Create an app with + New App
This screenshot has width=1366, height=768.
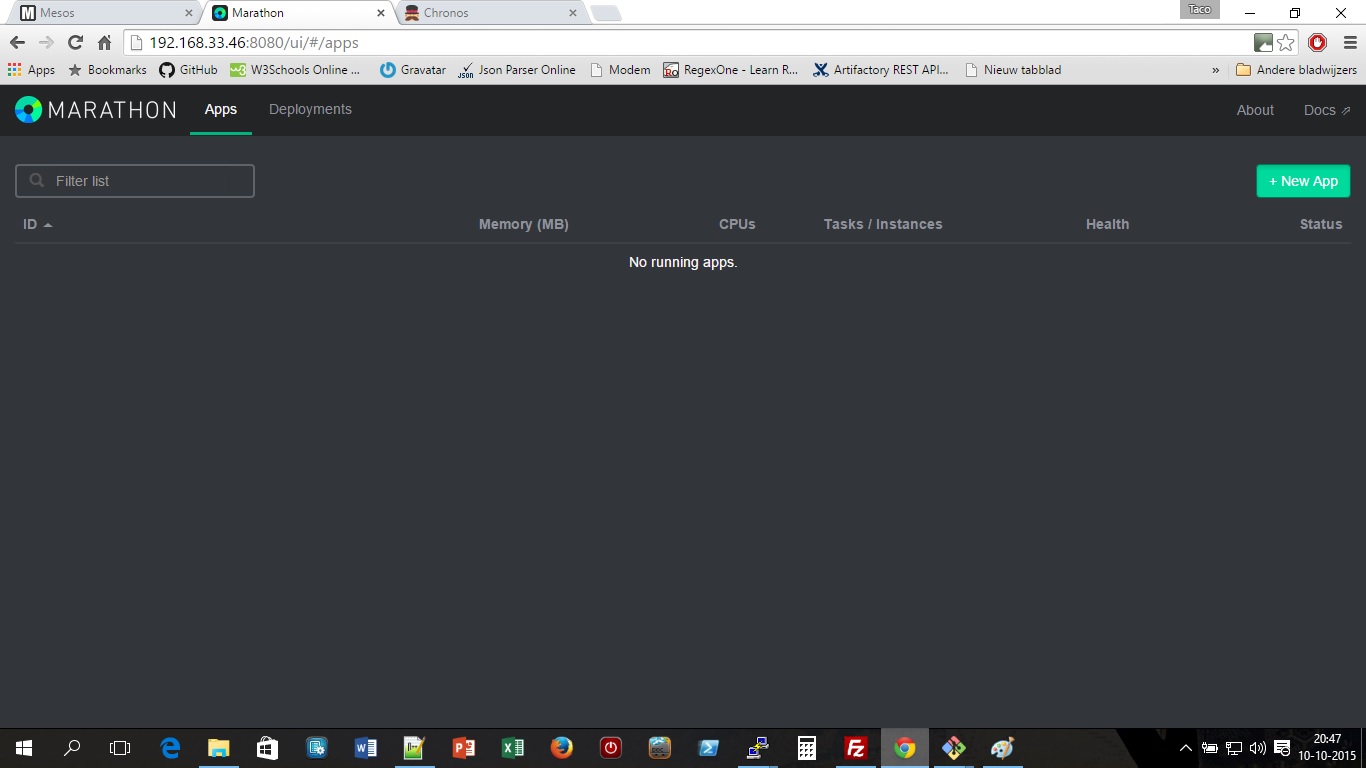pos(1303,181)
